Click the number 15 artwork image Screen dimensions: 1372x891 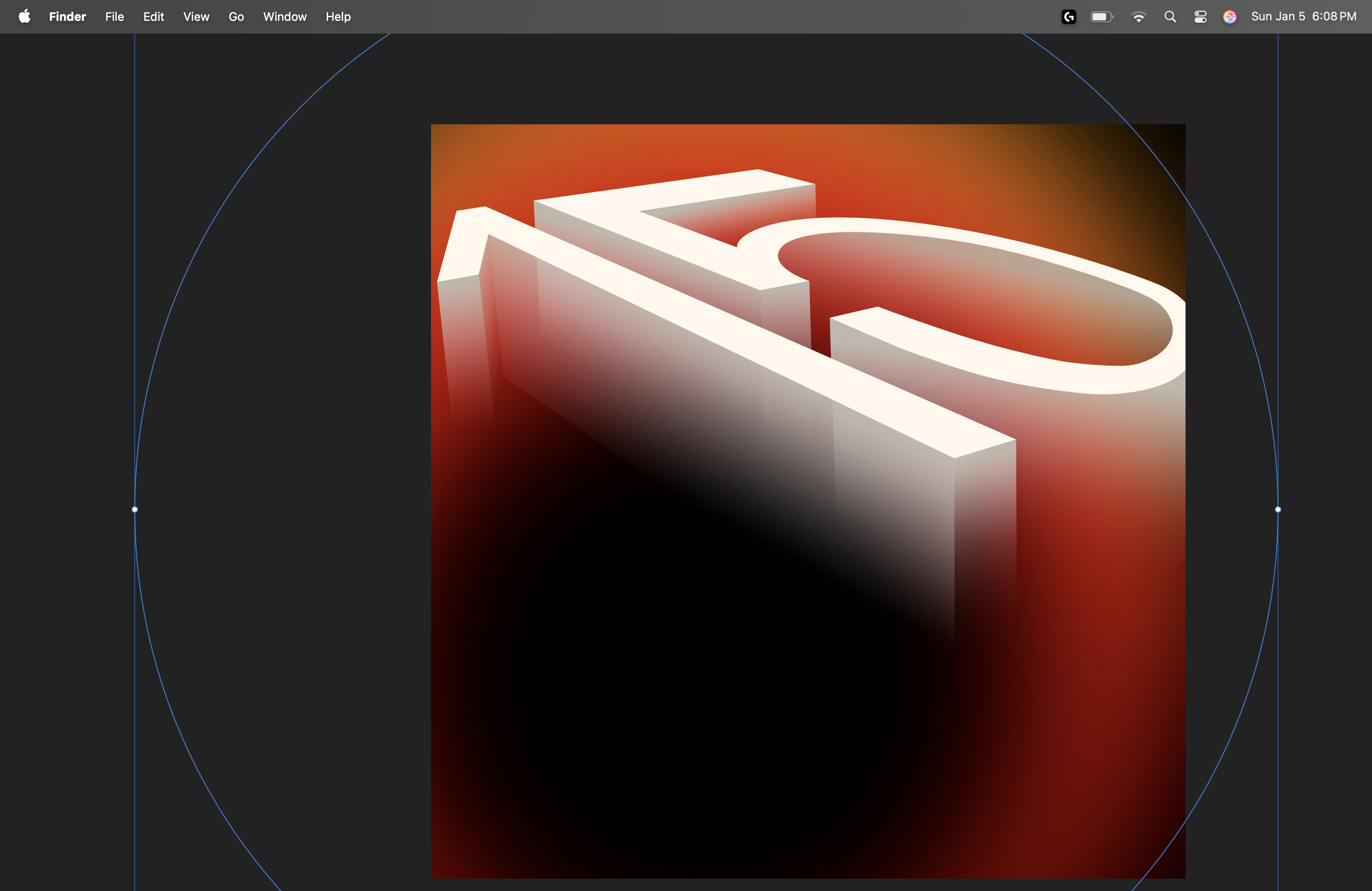(x=808, y=501)
